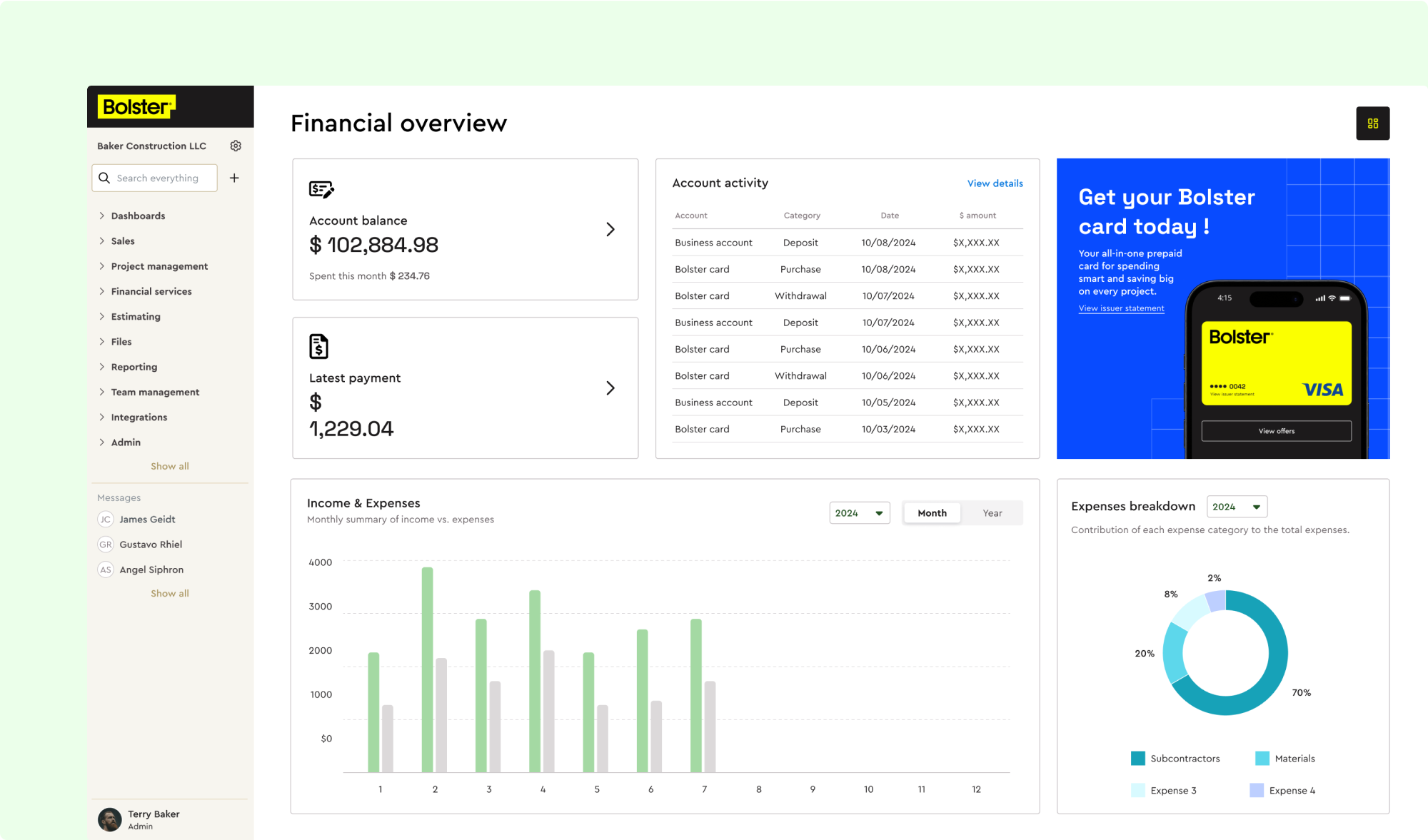Open the yellow grid widget button top right
The image size is (1428, 840).
coord(1372,123)
